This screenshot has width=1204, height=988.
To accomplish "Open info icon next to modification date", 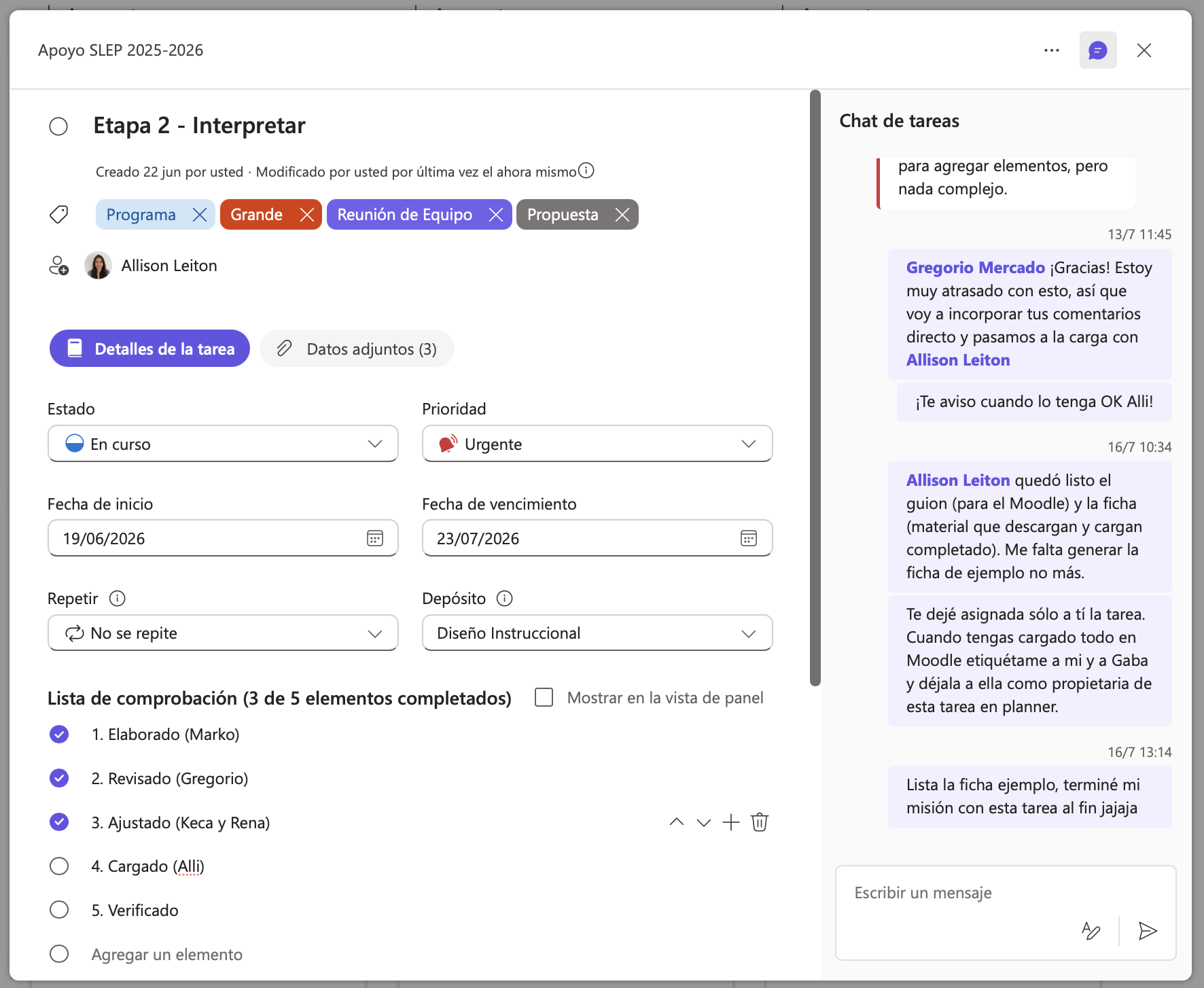I will [586, 171].
